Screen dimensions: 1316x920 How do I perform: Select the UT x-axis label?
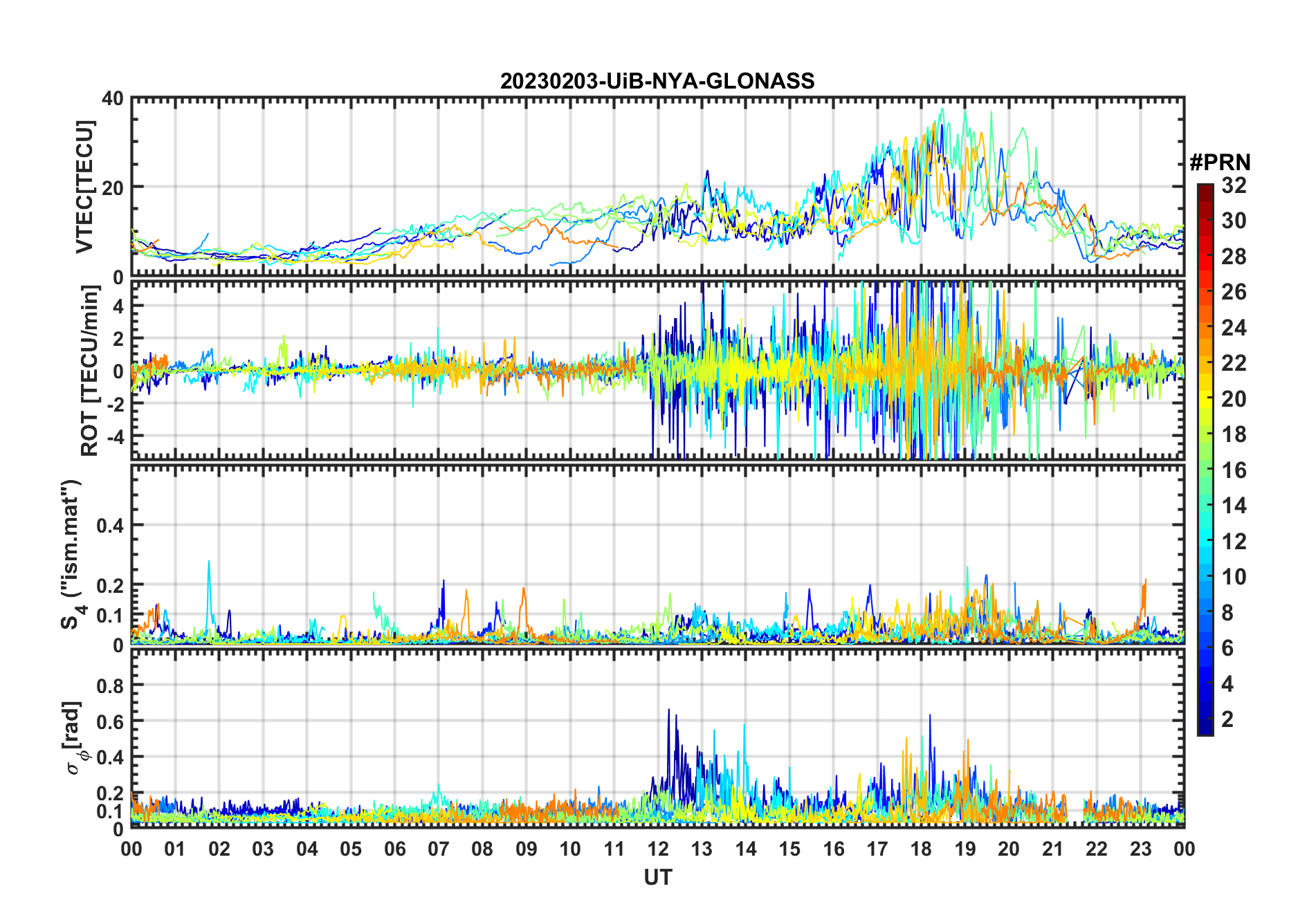[x=658, y=877]
